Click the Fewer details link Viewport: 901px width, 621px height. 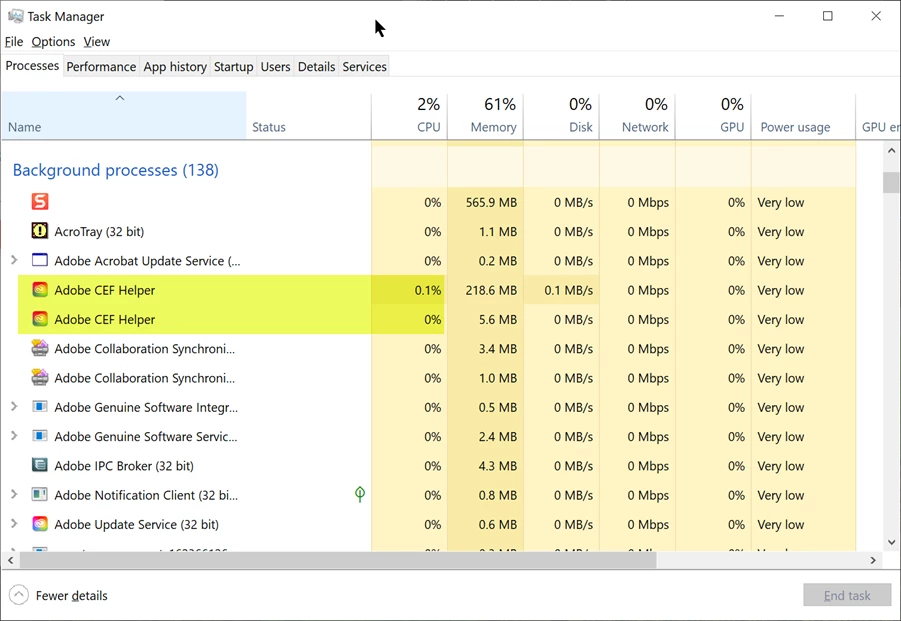71,596
